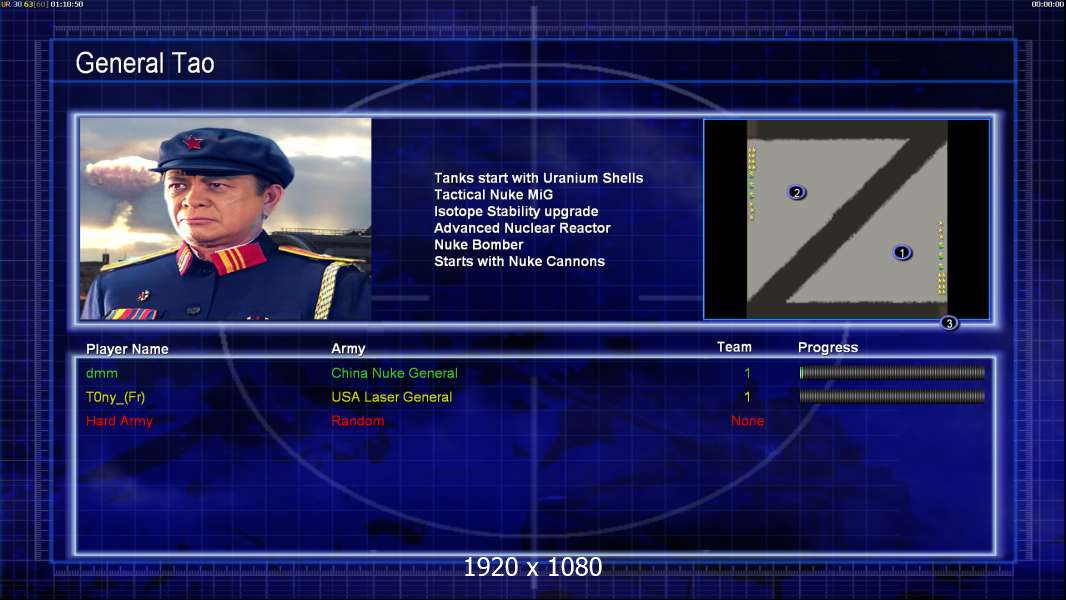The height and width of the screenshot is (600, 1066).
Task: Click team number for T0ny_(Fr)
Action: tap(747, 397)
